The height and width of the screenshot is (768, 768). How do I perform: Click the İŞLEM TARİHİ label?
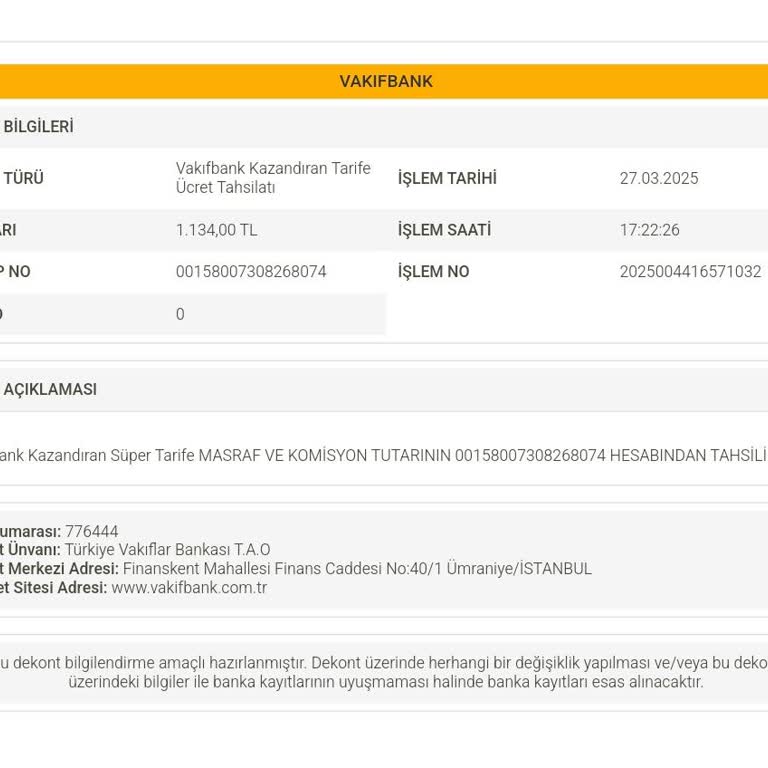click(447, 178)
